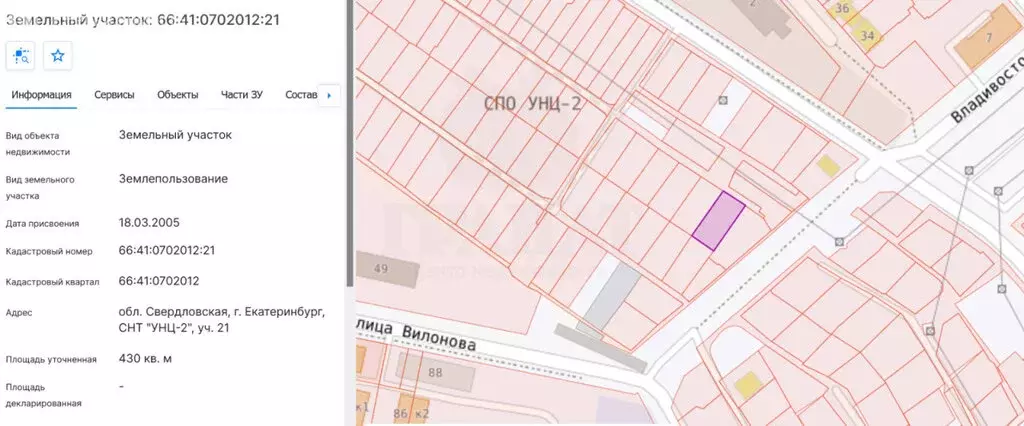Open the Объекты tab
Image resolution: width=1024 pixels, height=426 pixels.
coord(178,95)
